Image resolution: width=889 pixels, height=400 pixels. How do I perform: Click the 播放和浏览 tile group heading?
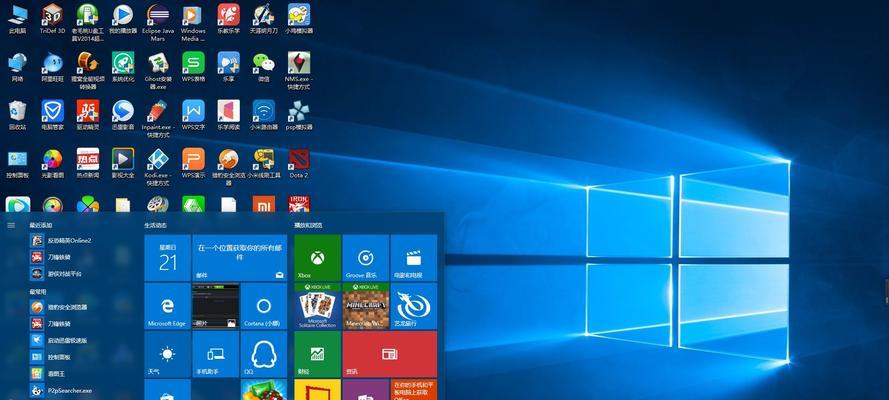tap(308, 225)
